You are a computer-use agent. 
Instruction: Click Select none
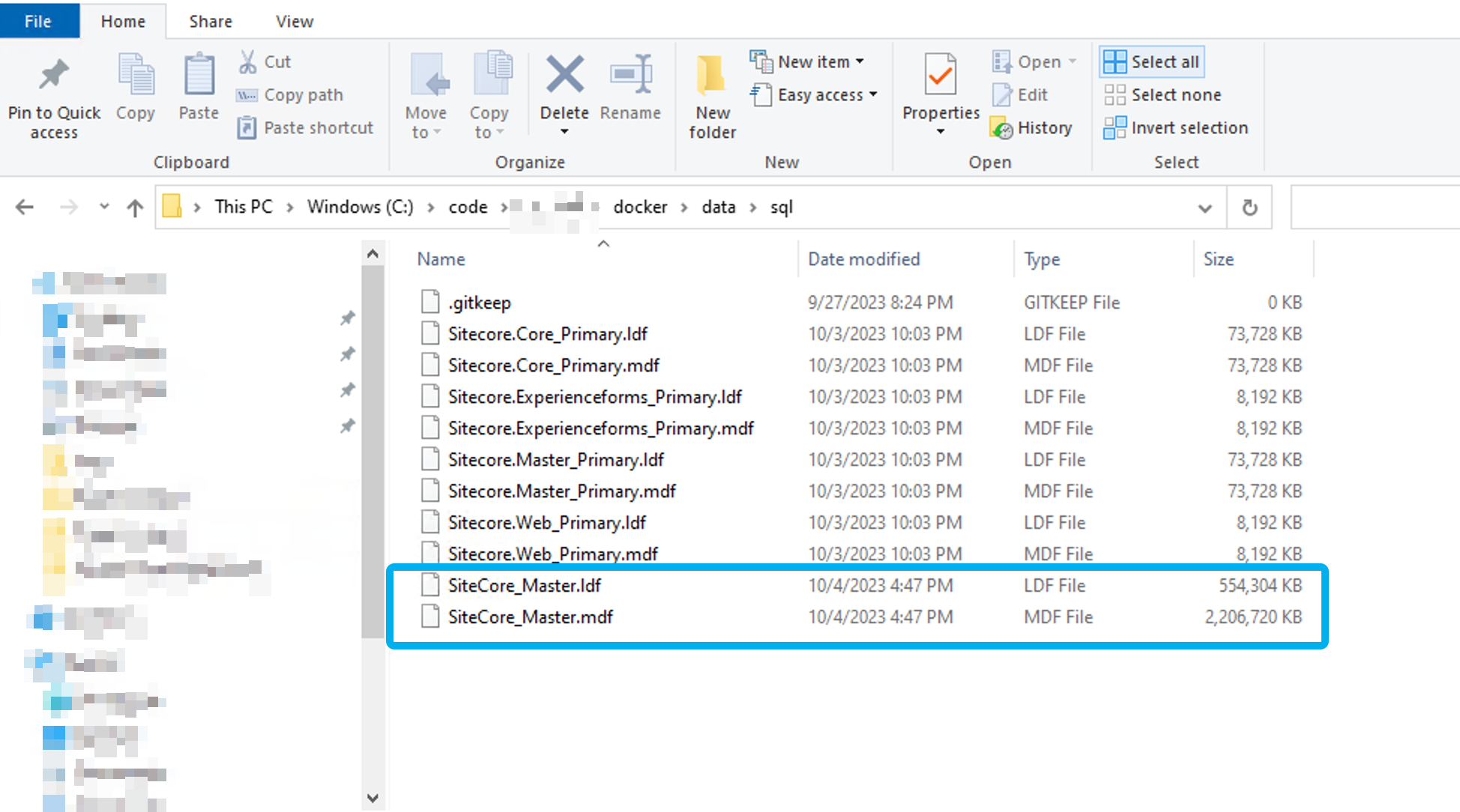point(1162,94)
